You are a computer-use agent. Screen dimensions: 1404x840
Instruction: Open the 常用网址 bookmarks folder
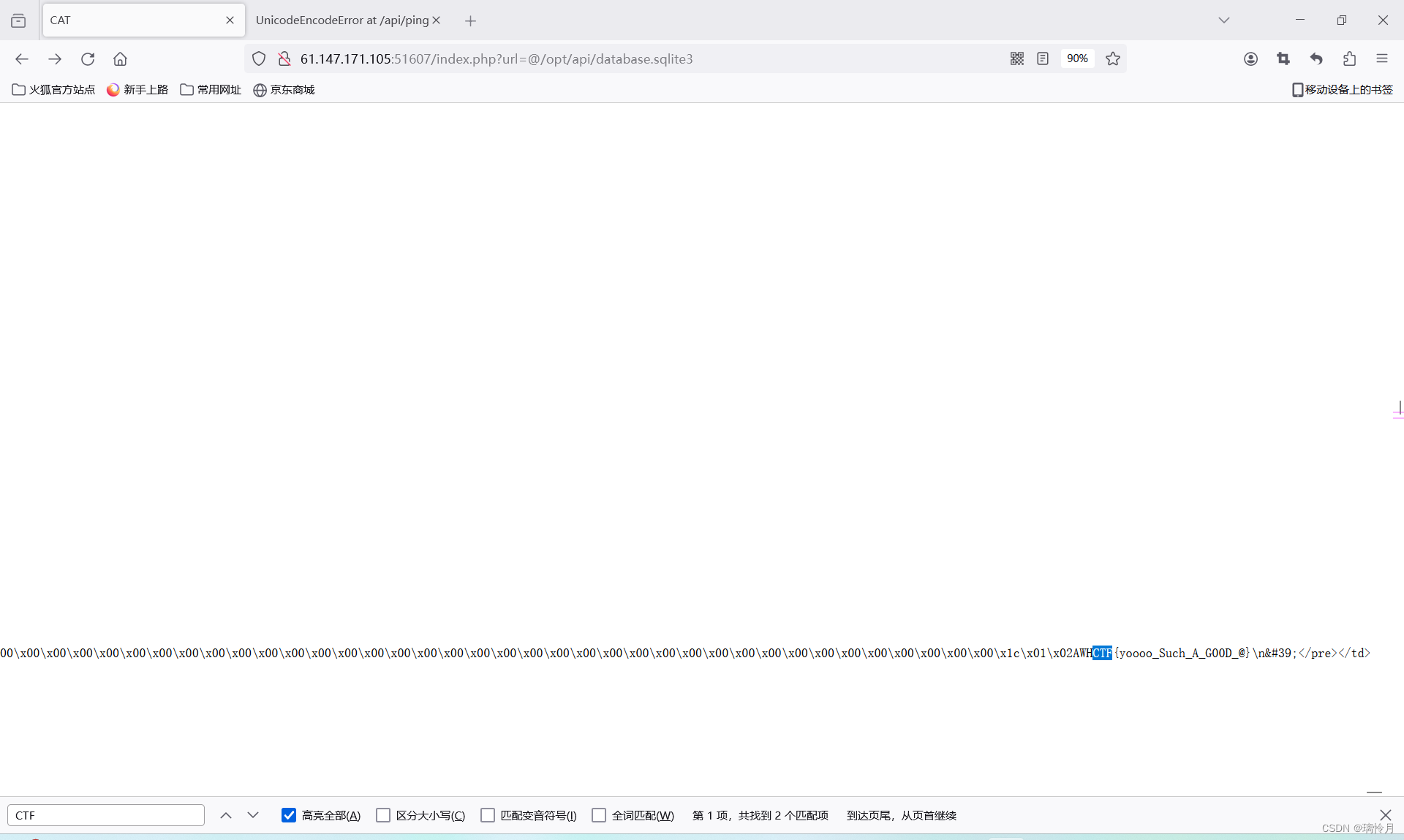click(211, 90)
